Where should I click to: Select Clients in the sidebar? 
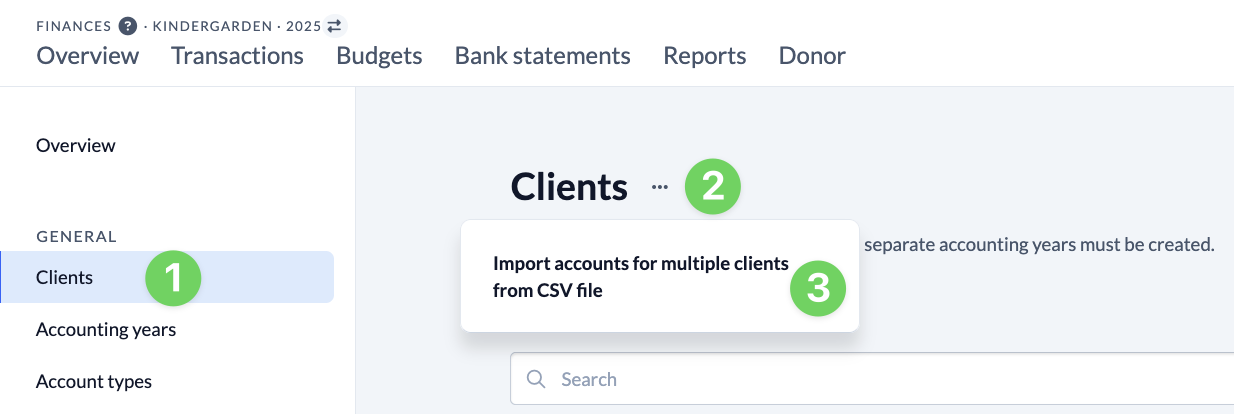pyautogui.click(x=65, y=278)
